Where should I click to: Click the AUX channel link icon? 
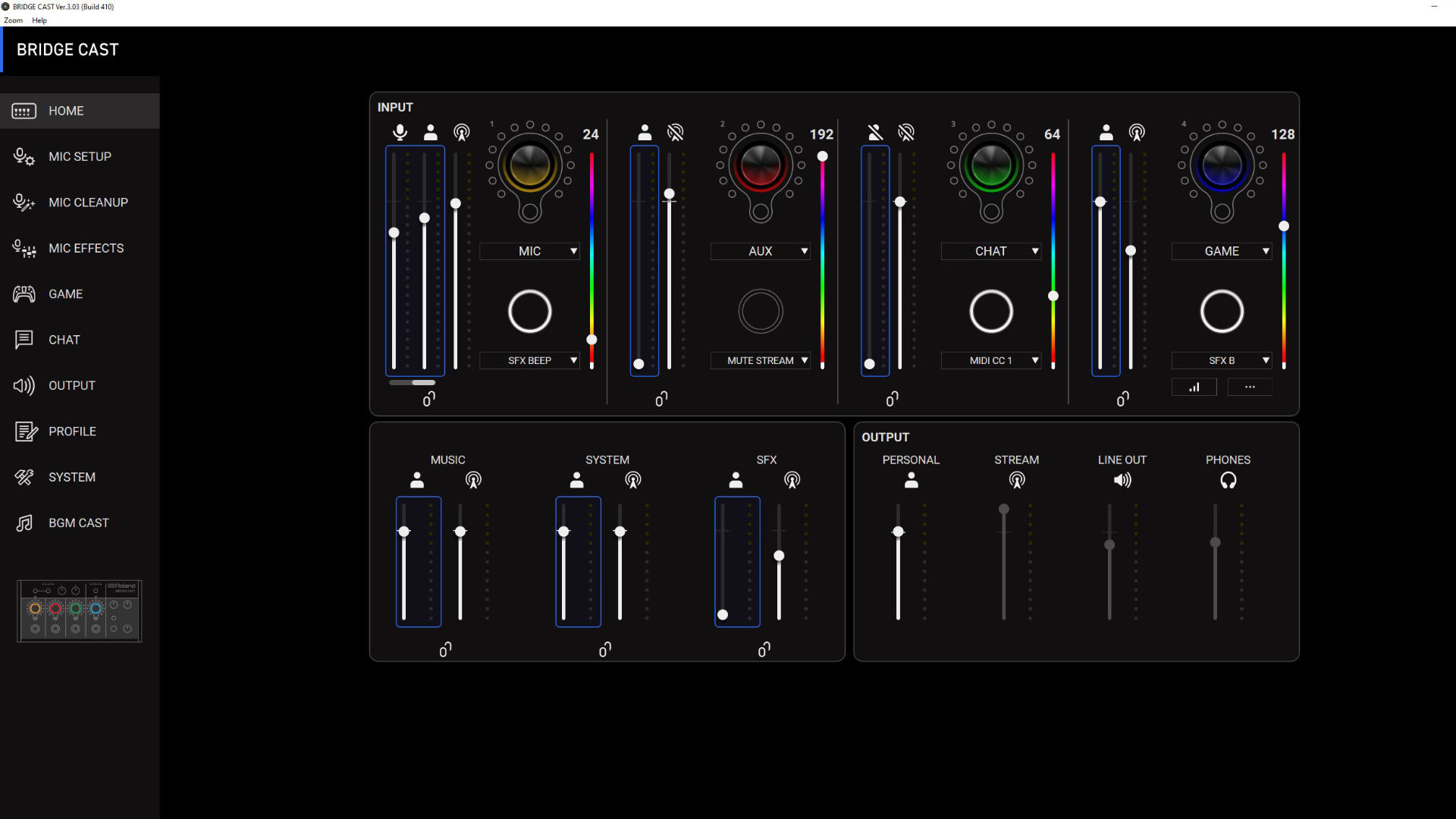[661, 399]
